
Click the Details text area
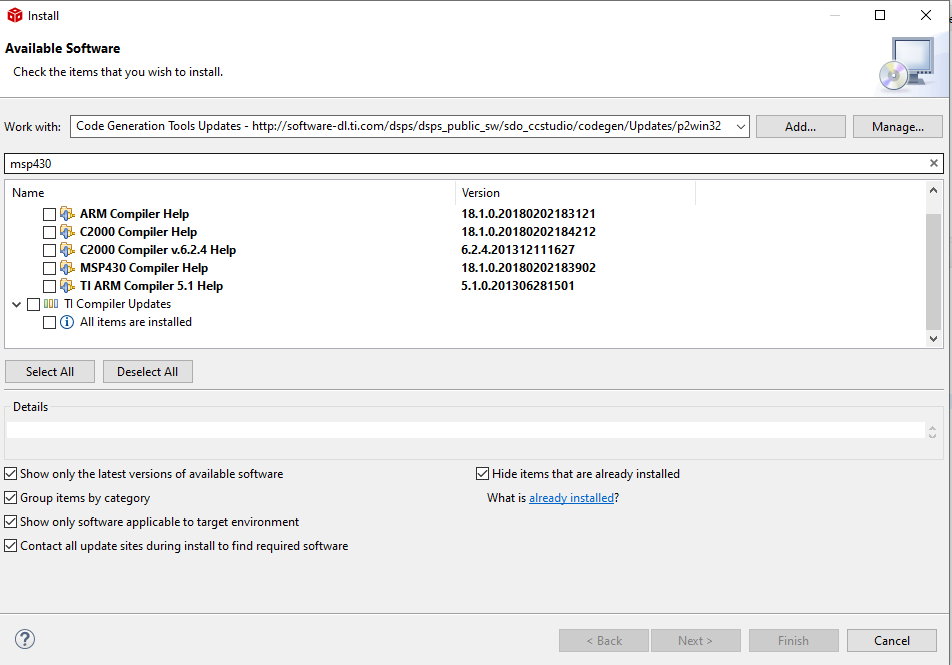click(466, 430)
